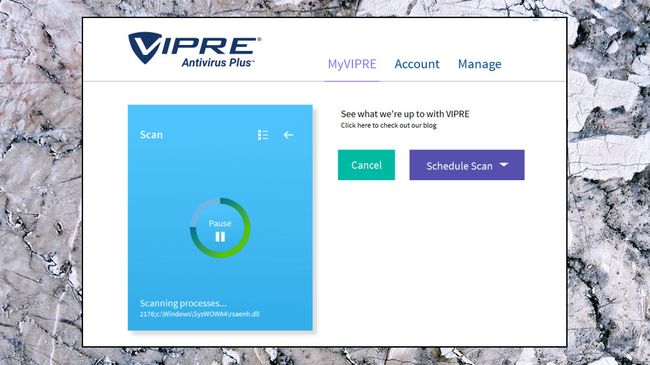The image size is (650, 365).
Task: Expand the Schedule Scan dropdown arrow
Action: 504,165
